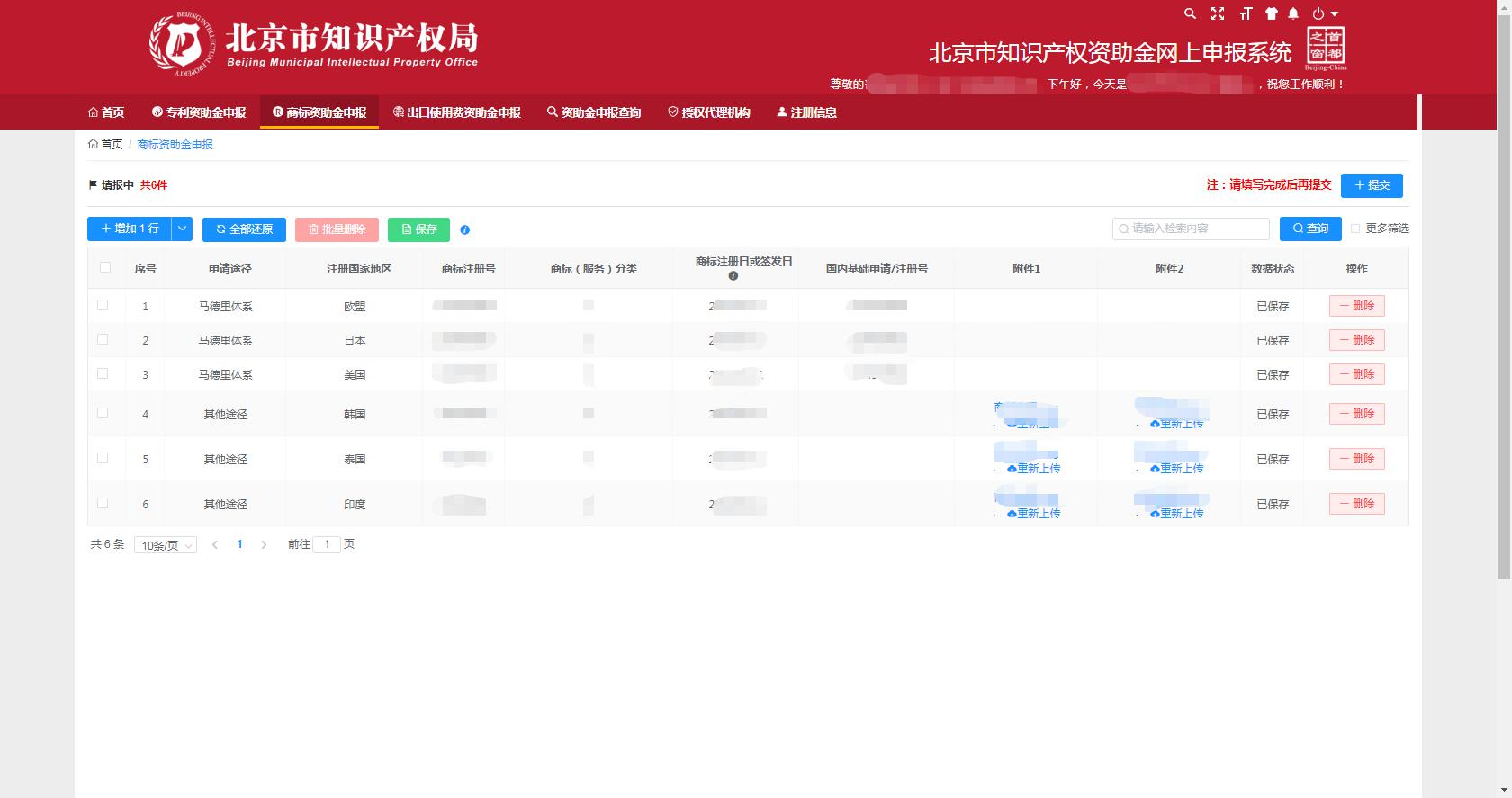Delete row 5 泰国 with 删除 button

(1356, 459)
